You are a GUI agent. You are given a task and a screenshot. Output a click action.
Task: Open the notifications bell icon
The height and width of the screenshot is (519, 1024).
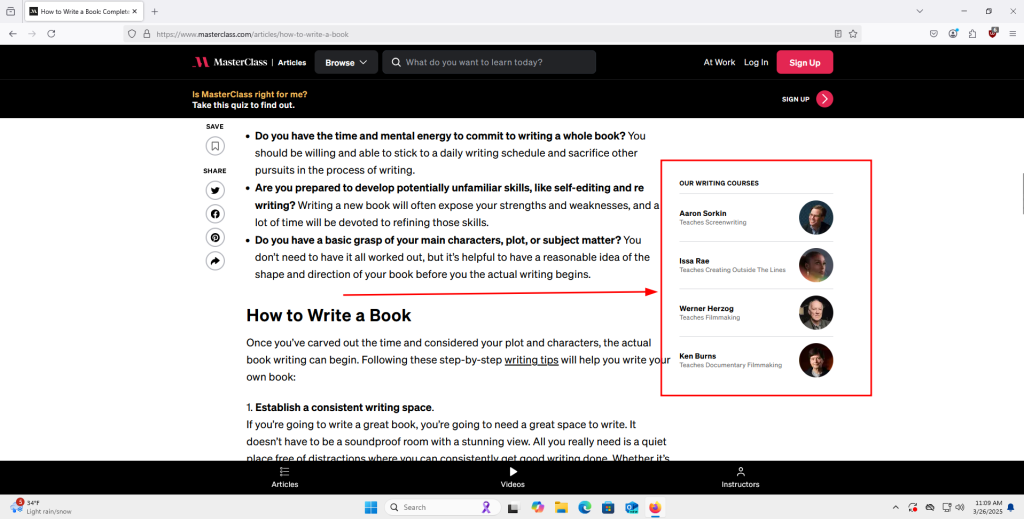[x=1011, y=507]
